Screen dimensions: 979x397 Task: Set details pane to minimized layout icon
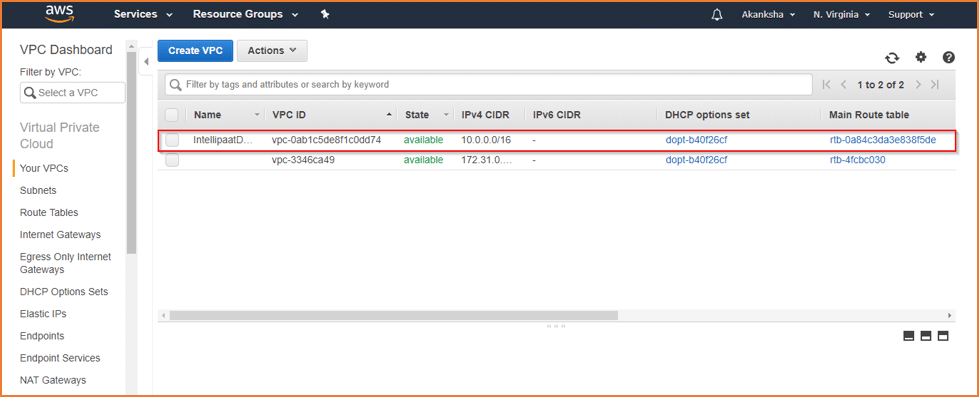[x=909, y=336]
